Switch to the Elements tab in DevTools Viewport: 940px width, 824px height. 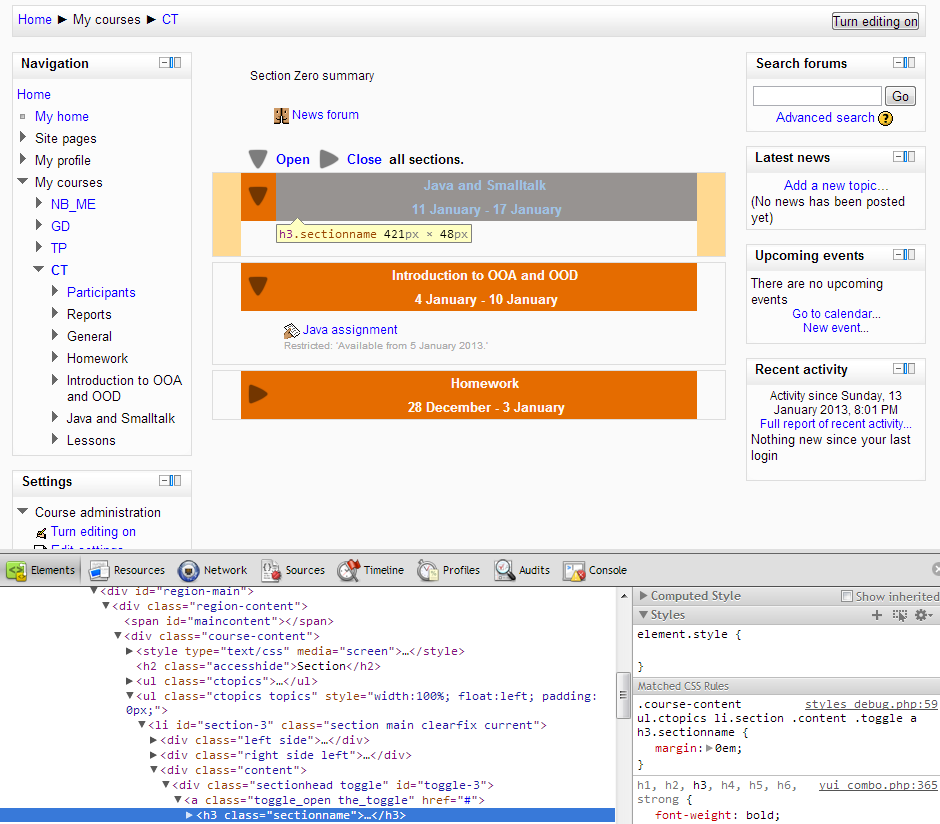tap(41, 570)
